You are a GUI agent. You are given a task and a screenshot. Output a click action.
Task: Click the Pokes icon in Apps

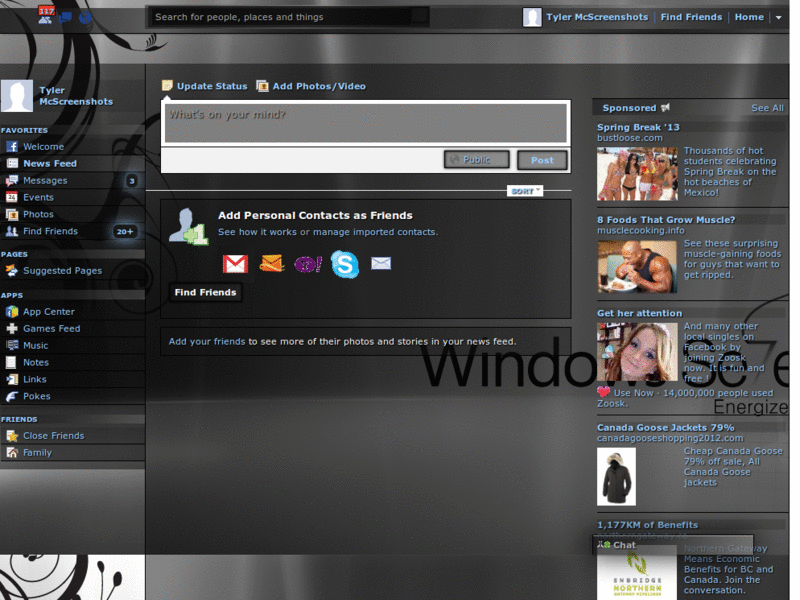tap(12, 396)
